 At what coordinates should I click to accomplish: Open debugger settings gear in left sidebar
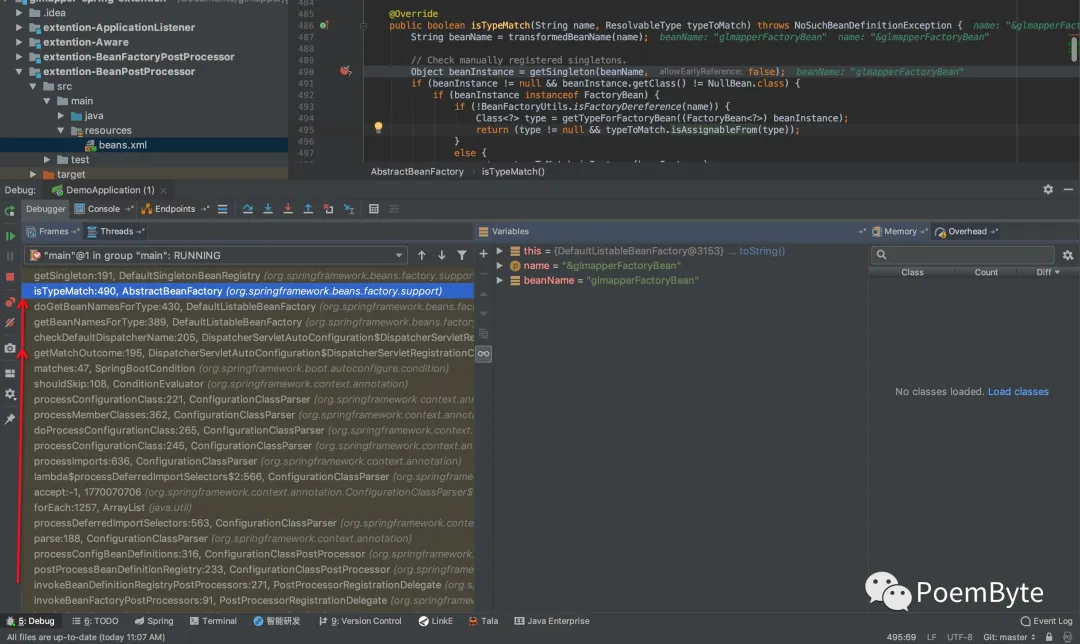click(10, 394)
